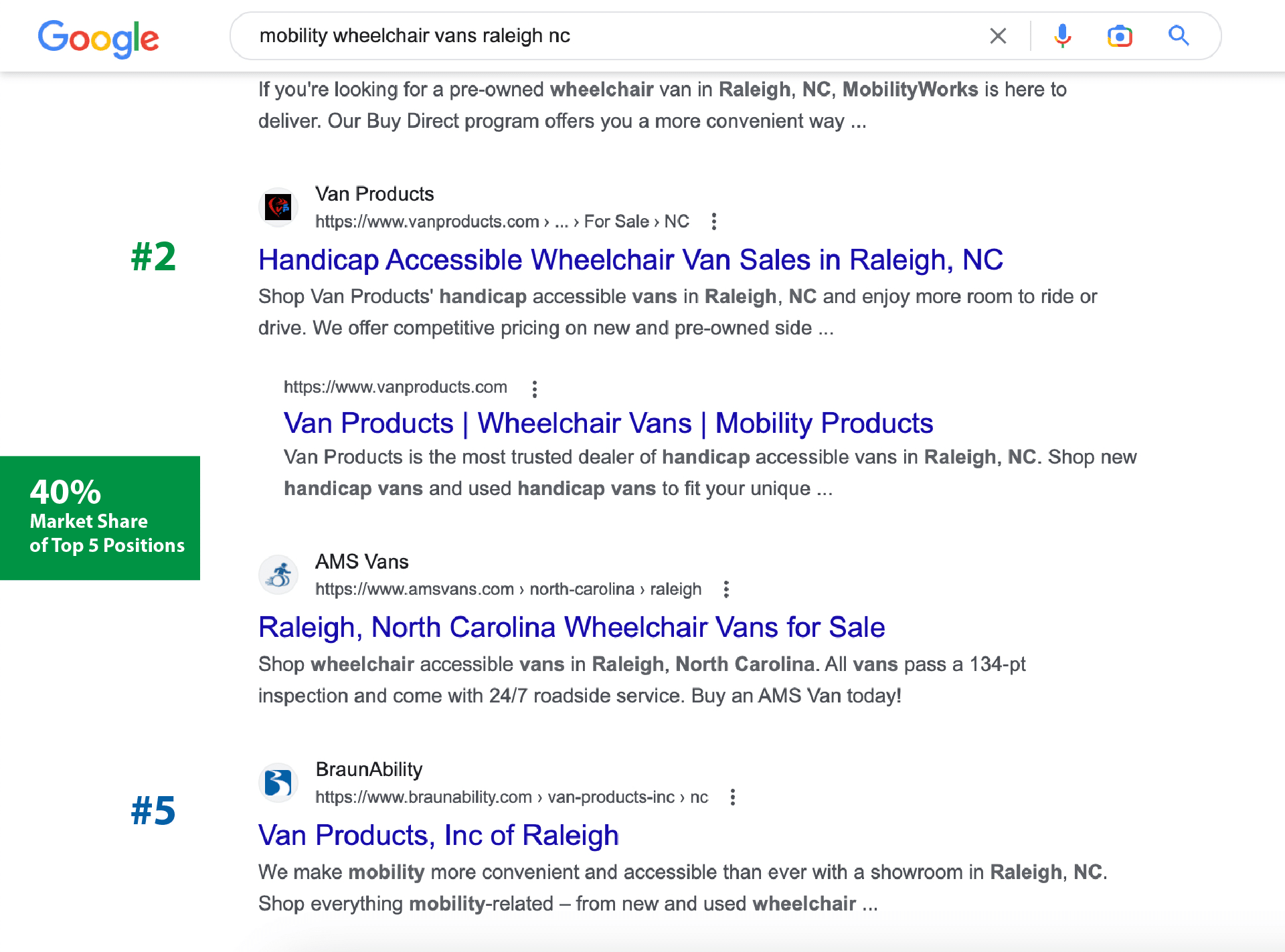The image size is (1285, 952).
Task: Open image search with camera icon
Action: coord(1120,36)
